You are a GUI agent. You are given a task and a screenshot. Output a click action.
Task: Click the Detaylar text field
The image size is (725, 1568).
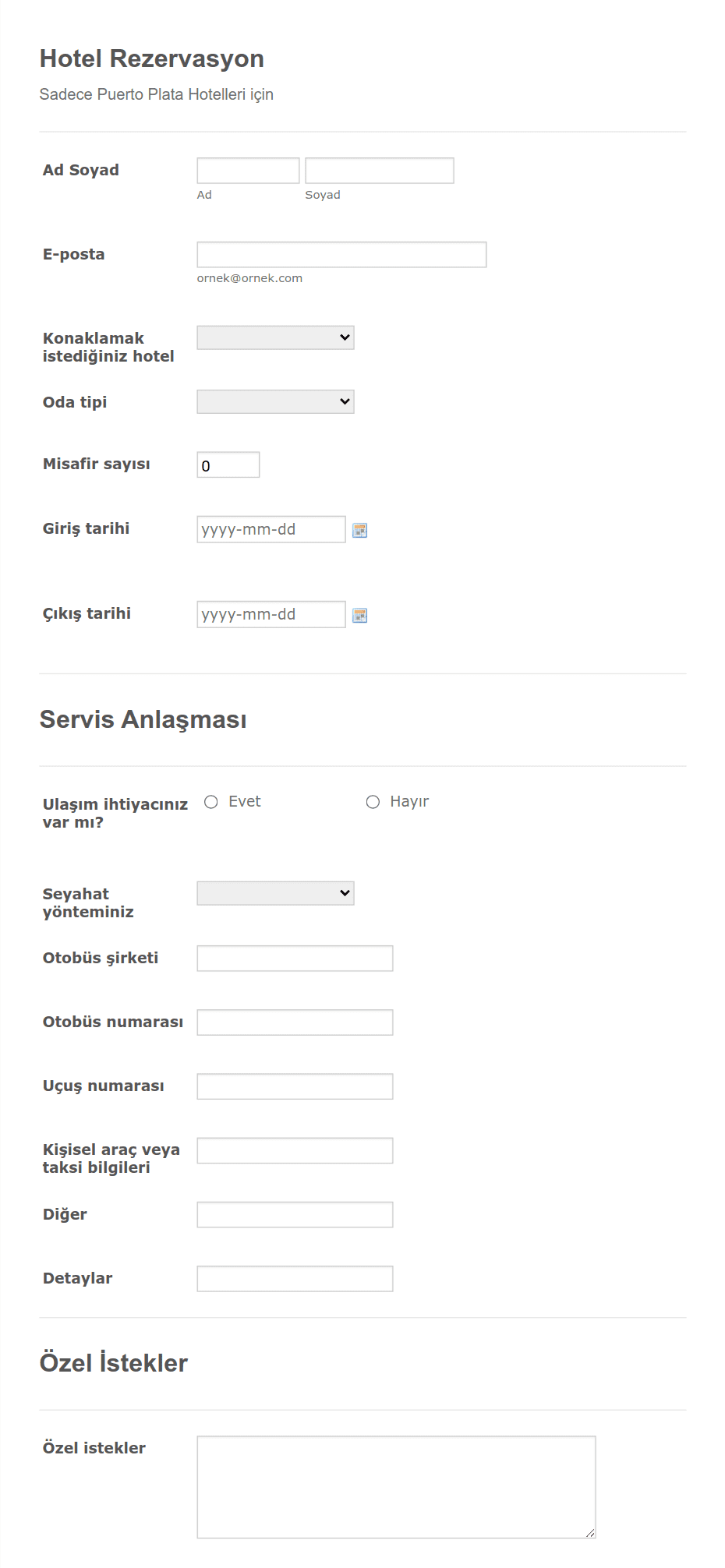tap(295, 1278)
